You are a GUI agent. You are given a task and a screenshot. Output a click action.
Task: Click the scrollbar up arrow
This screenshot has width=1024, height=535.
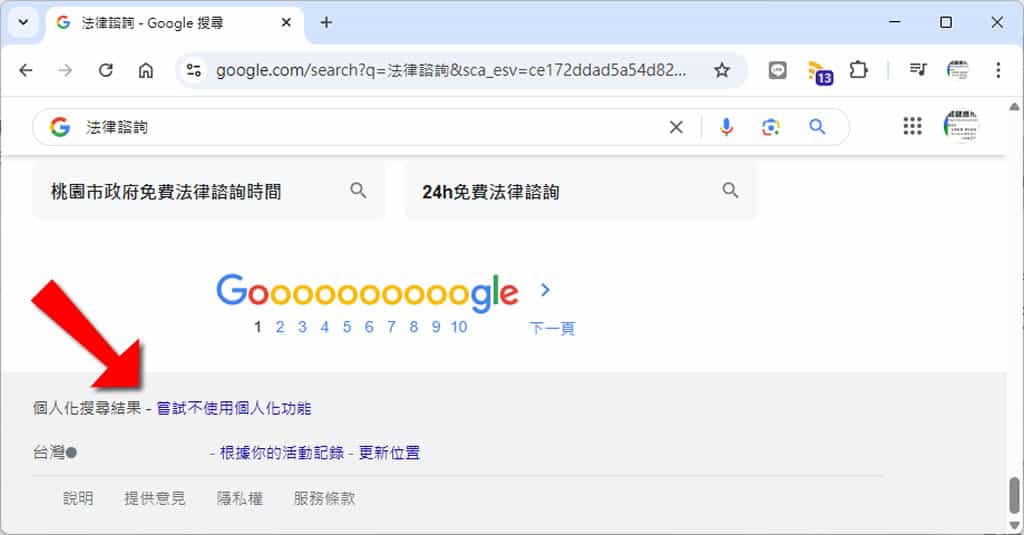1014,106
